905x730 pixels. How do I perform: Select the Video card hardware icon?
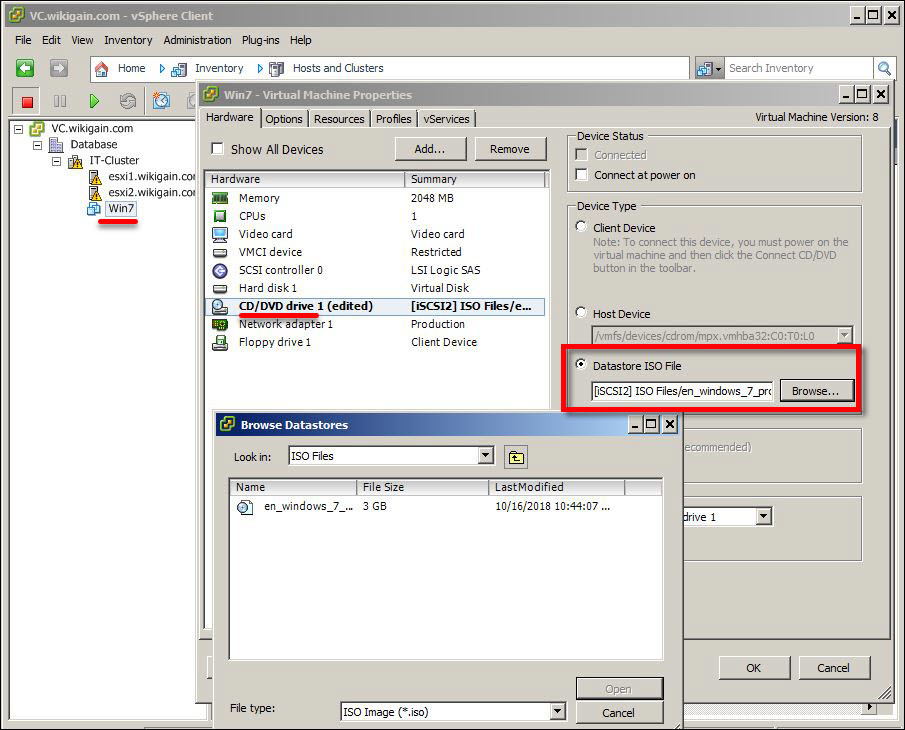tap(220, 234)
